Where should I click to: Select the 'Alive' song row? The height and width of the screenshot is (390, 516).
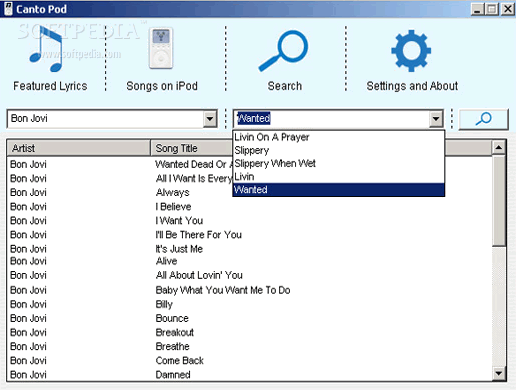coord(249,261)
